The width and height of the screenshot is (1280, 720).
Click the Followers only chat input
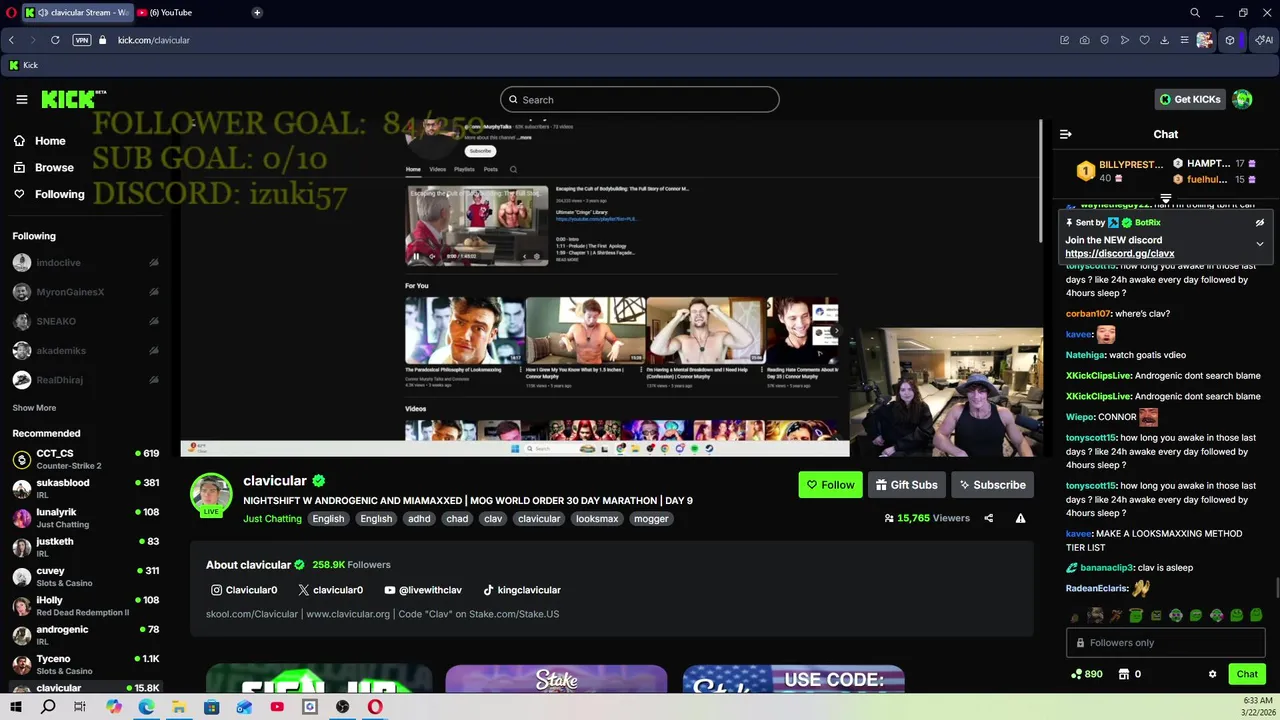[1165, 643]
